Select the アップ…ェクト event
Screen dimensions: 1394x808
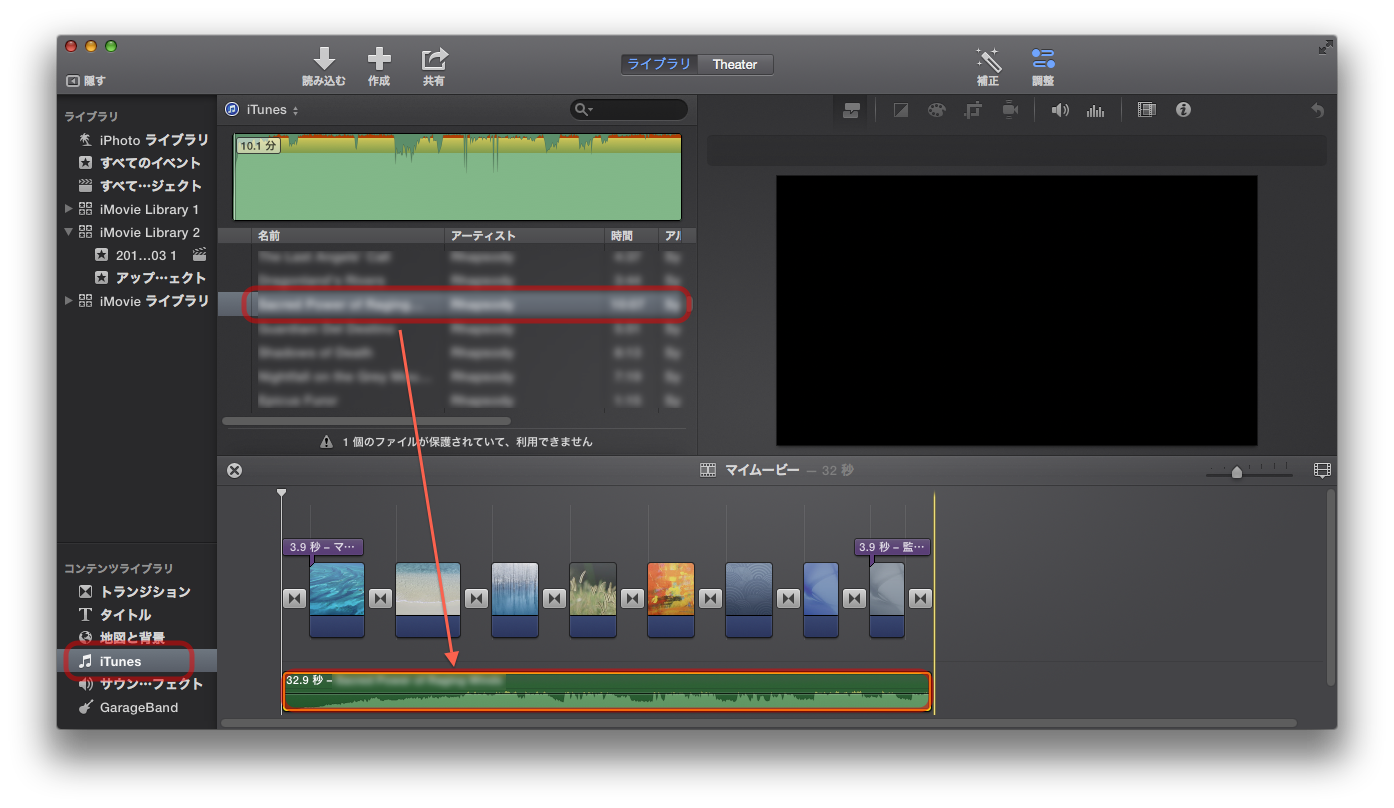click(x=150, y=278)
